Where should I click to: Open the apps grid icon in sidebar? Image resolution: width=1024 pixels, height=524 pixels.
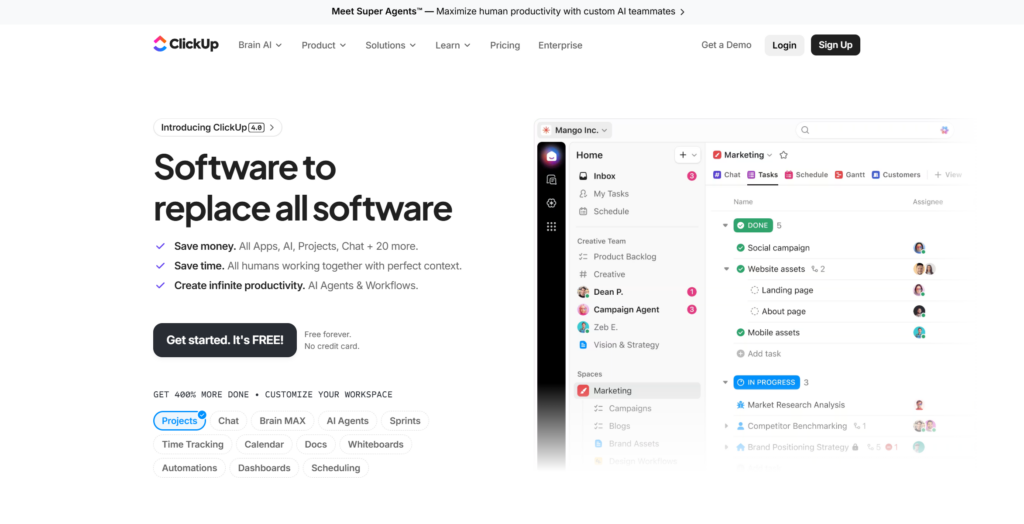551,226
